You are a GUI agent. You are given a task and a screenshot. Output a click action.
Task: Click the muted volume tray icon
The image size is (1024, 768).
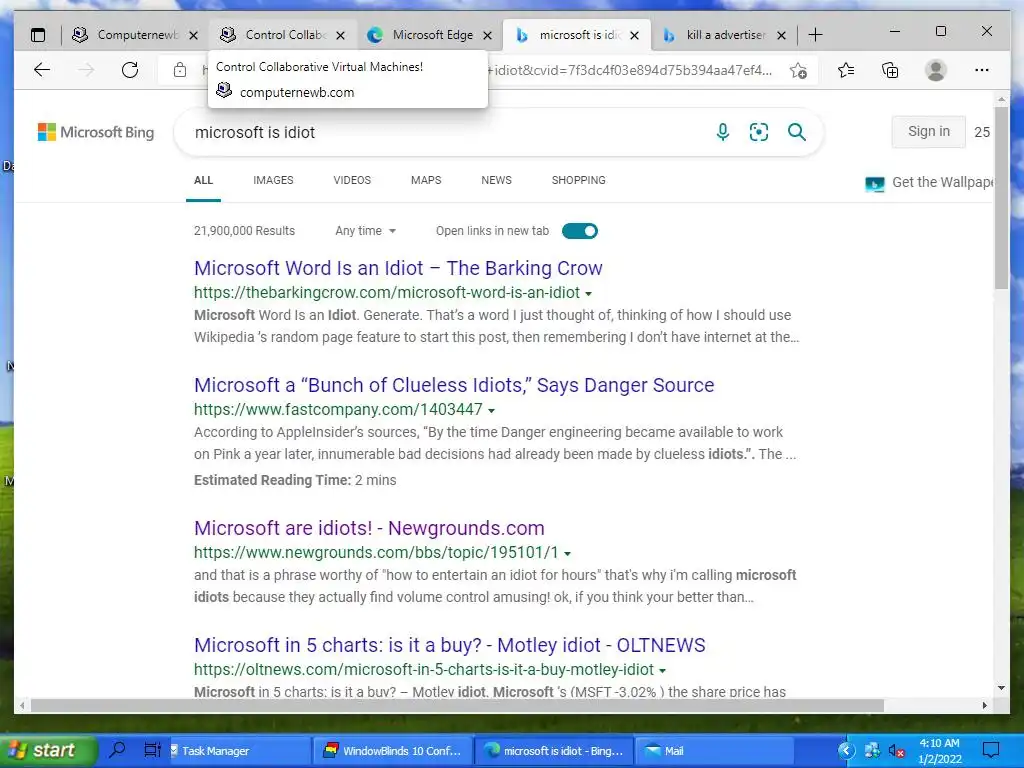point(897,750)
